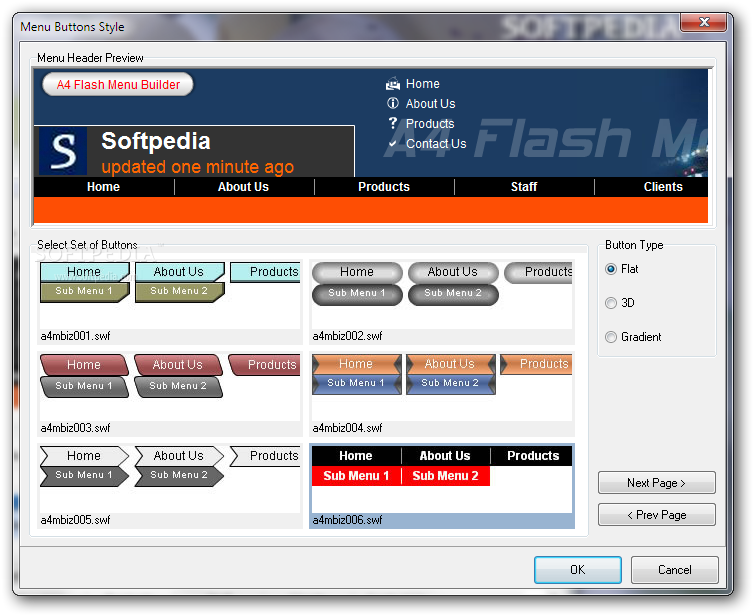This screenshot has height=616, width=754.
Task: Click red Sub Menu 1 in a4mbiz006
Action: (x=356, y=476)
